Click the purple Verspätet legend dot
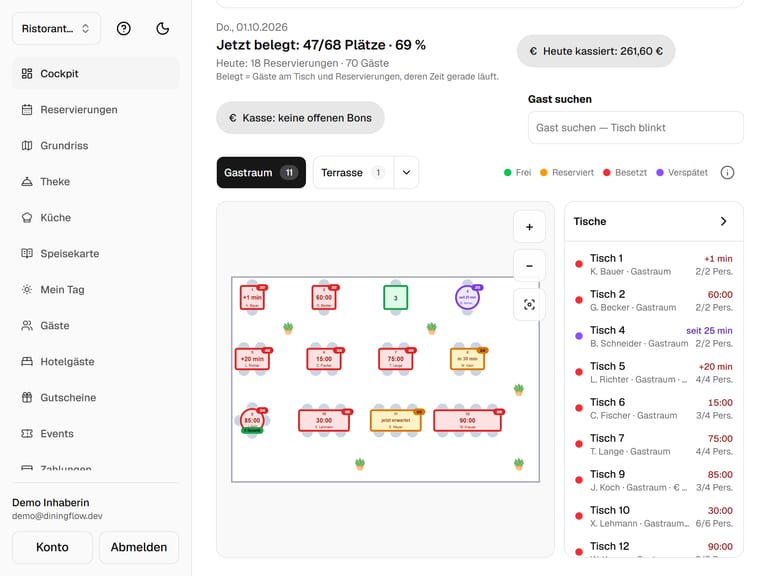Viewport: 768px width, 576px height. (660, 172)
